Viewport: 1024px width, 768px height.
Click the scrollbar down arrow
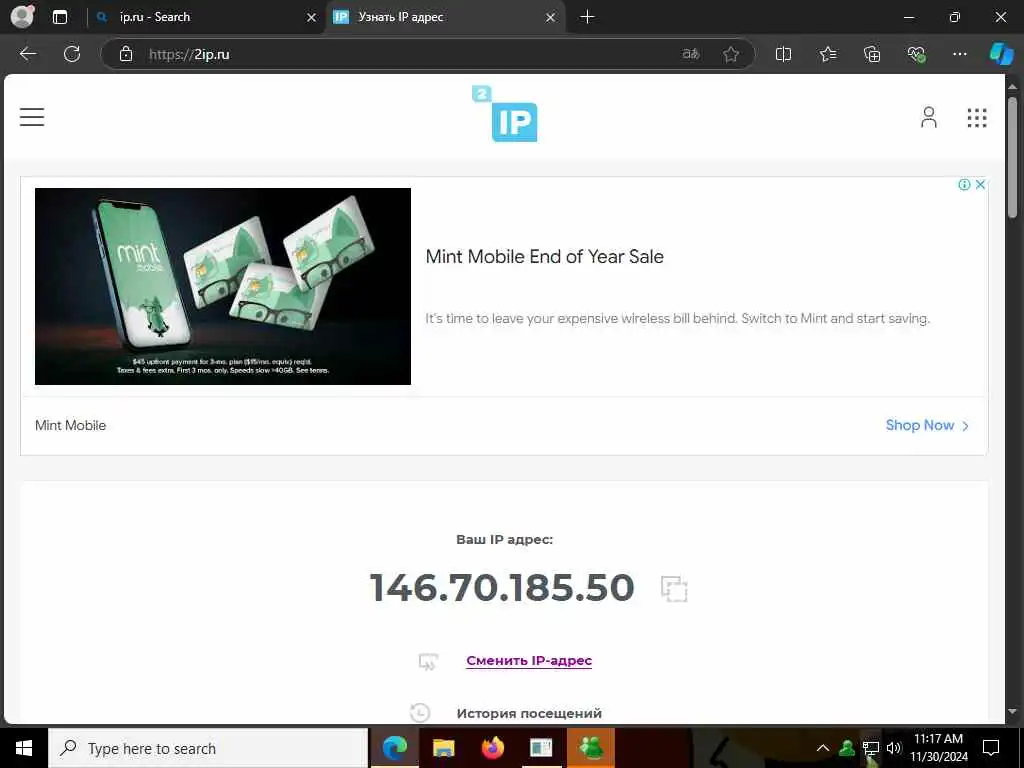click(x=1012, y=712)
